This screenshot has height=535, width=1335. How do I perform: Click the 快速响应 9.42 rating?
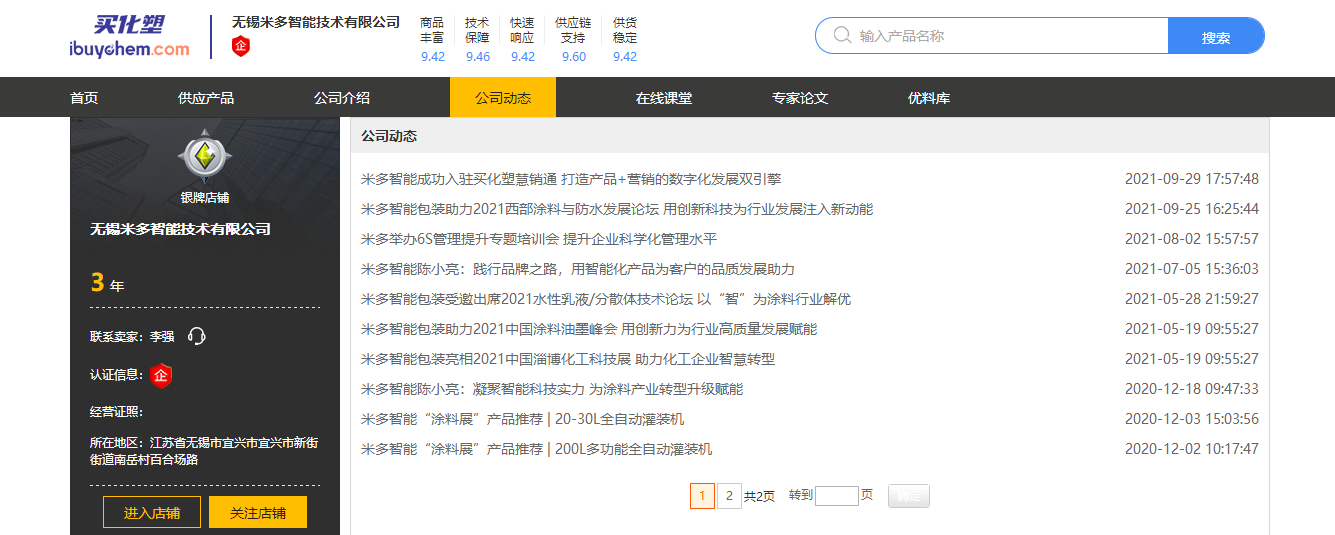[x=522, y=39]
